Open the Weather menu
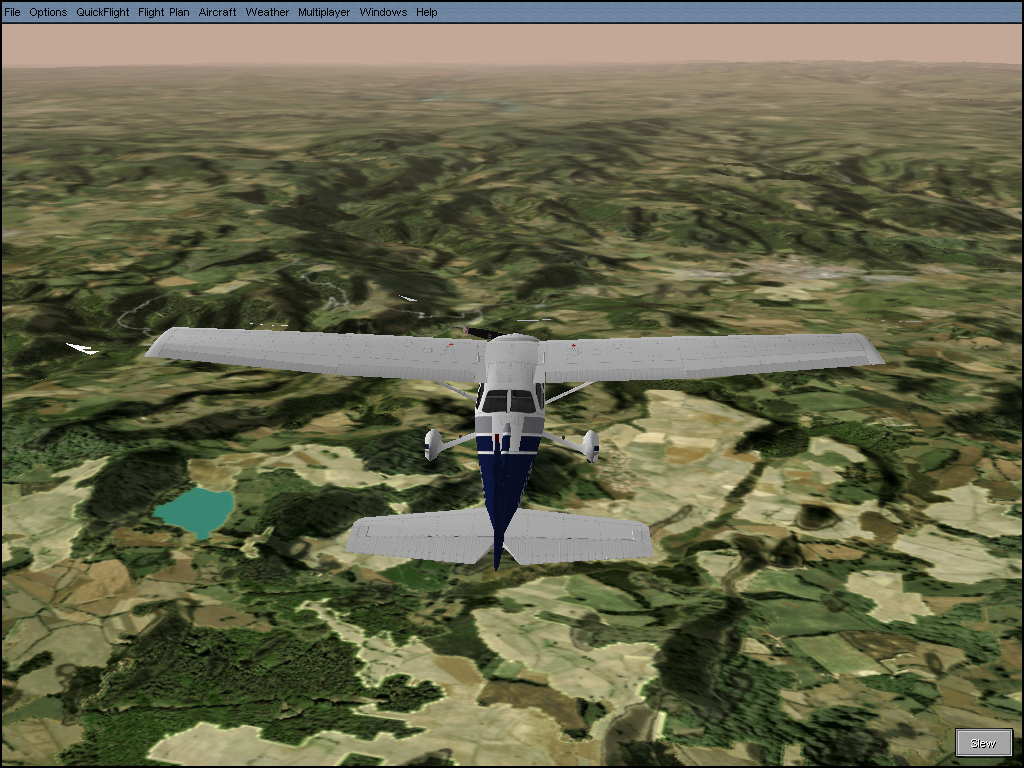Screen dimensions: 1024x768 267,12
